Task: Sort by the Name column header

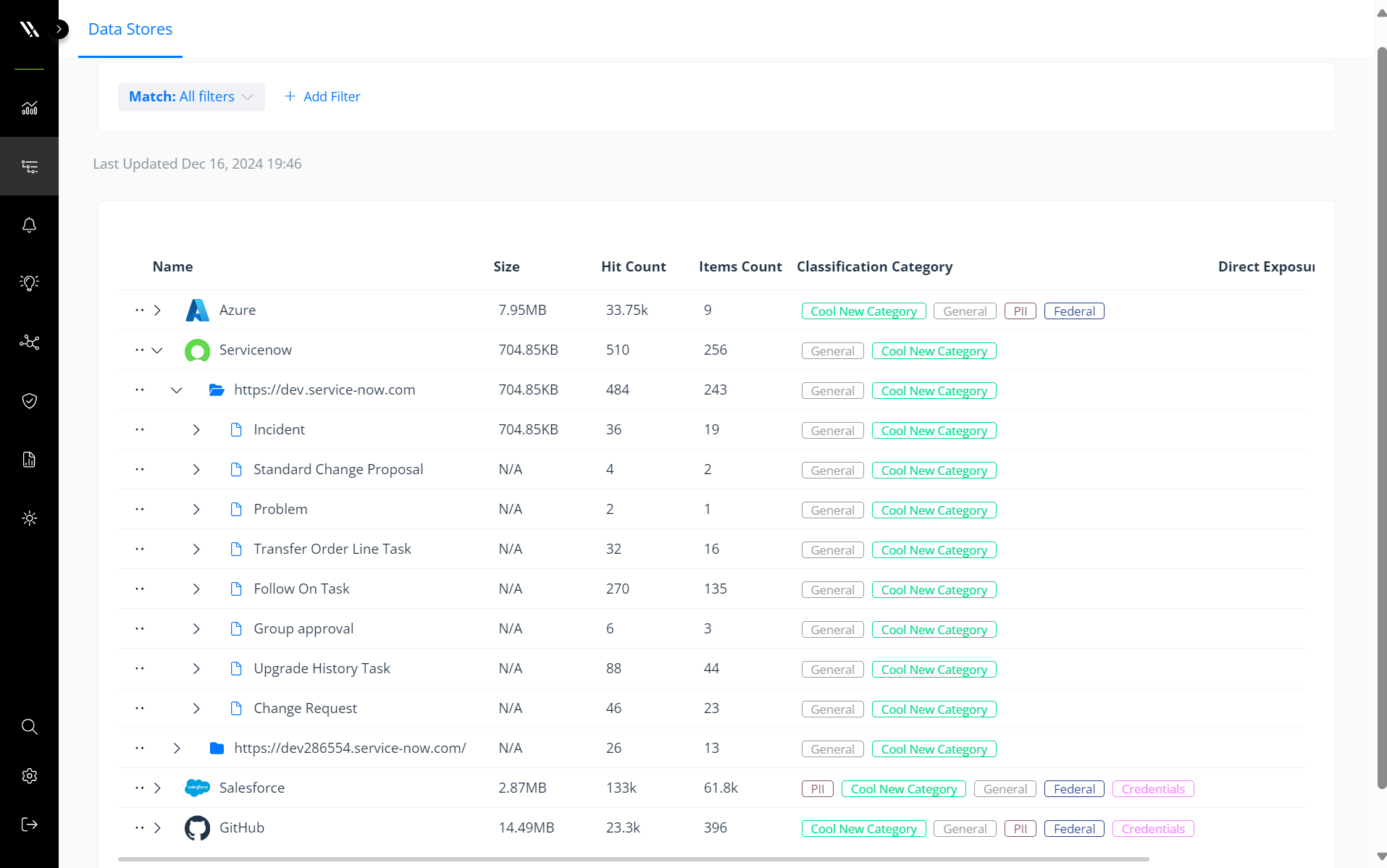Action: [x=172, y=266]
